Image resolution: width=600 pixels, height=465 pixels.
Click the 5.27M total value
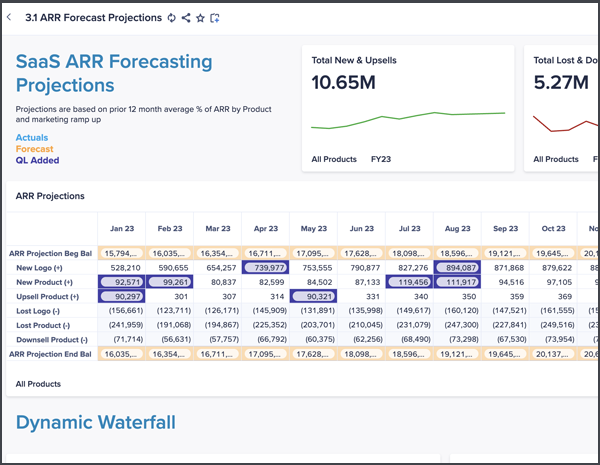(x=561, y=82)
